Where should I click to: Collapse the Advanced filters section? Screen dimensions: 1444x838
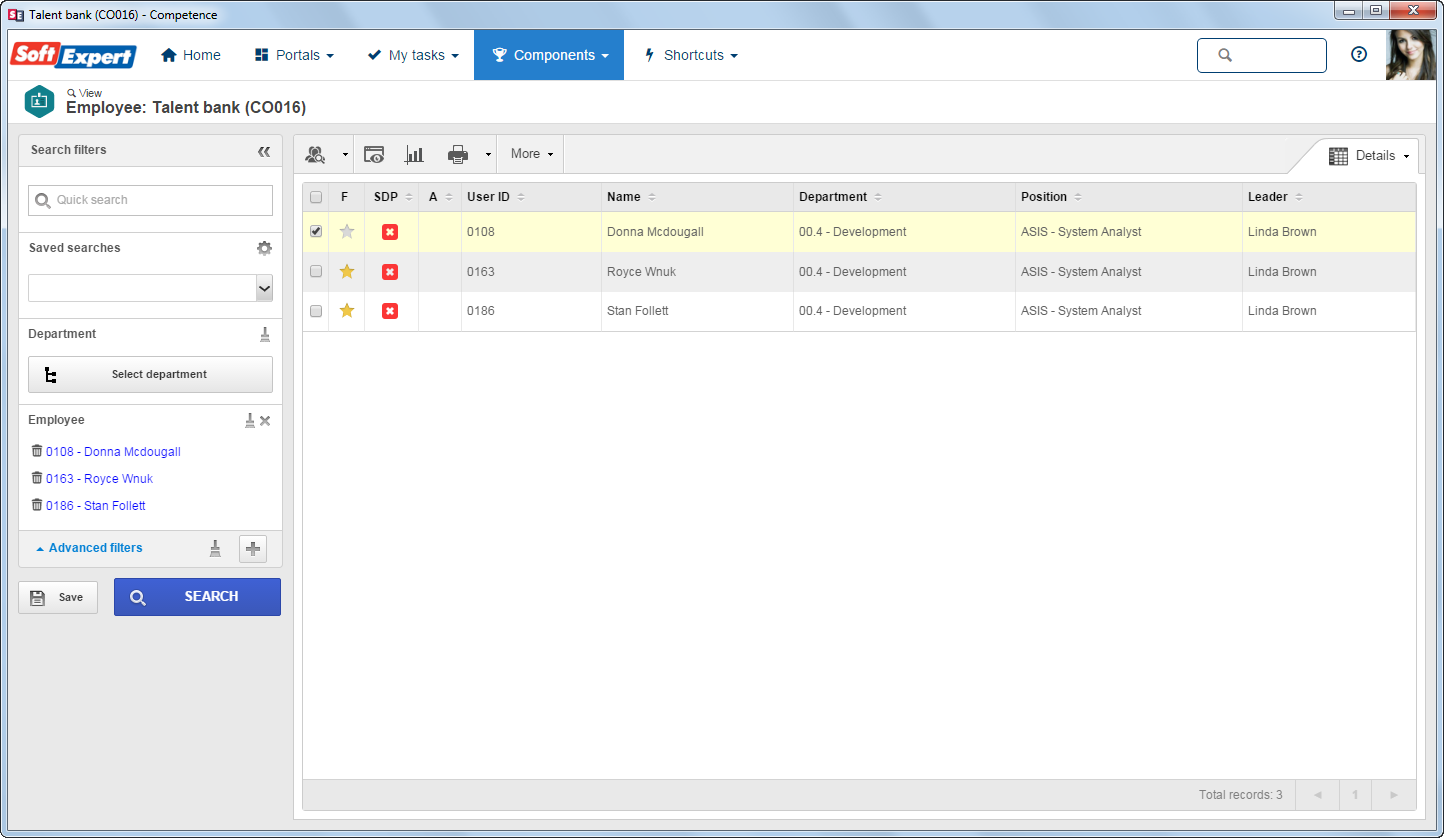(x=89, y=548)
